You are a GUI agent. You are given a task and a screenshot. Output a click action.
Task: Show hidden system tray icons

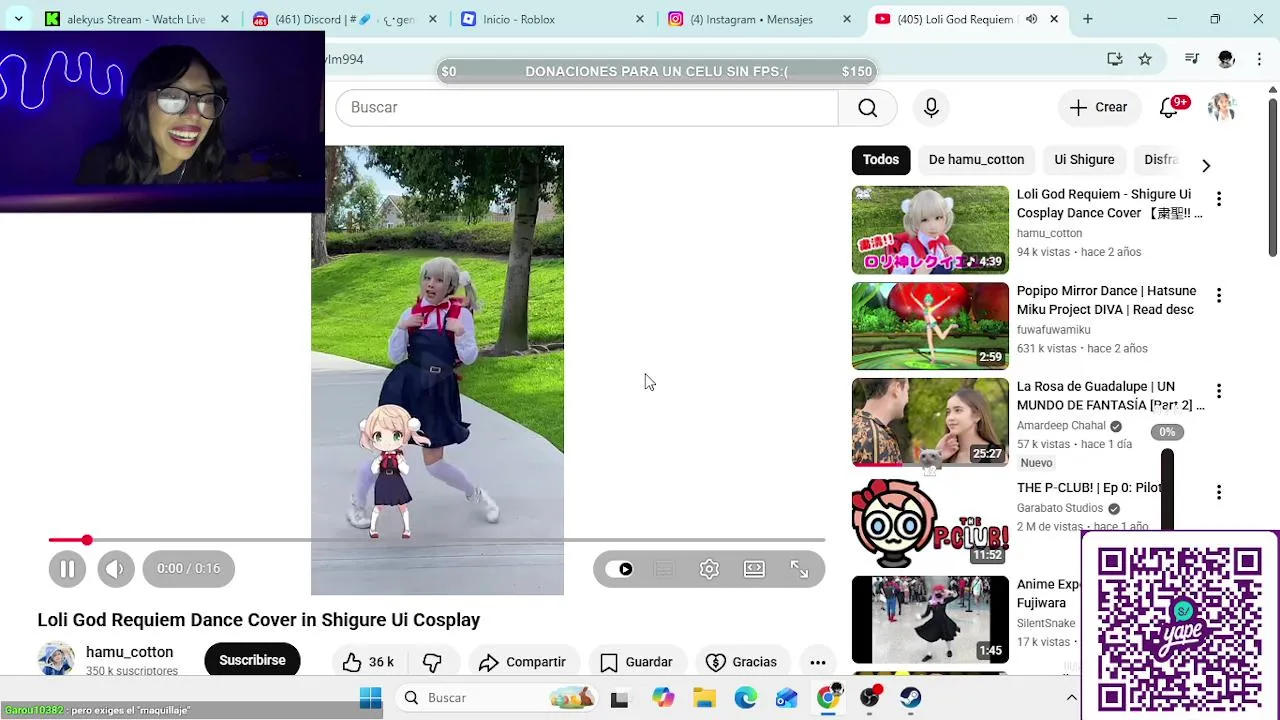click(x=1071, y=698)
